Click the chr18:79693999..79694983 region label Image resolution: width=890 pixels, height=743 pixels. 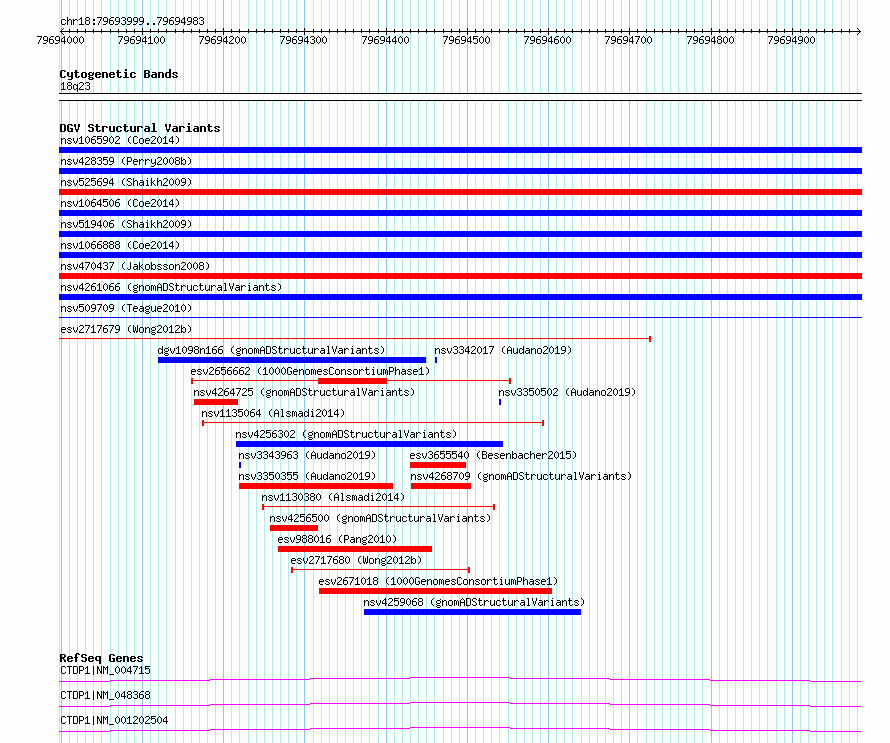[x=132, y=22]
